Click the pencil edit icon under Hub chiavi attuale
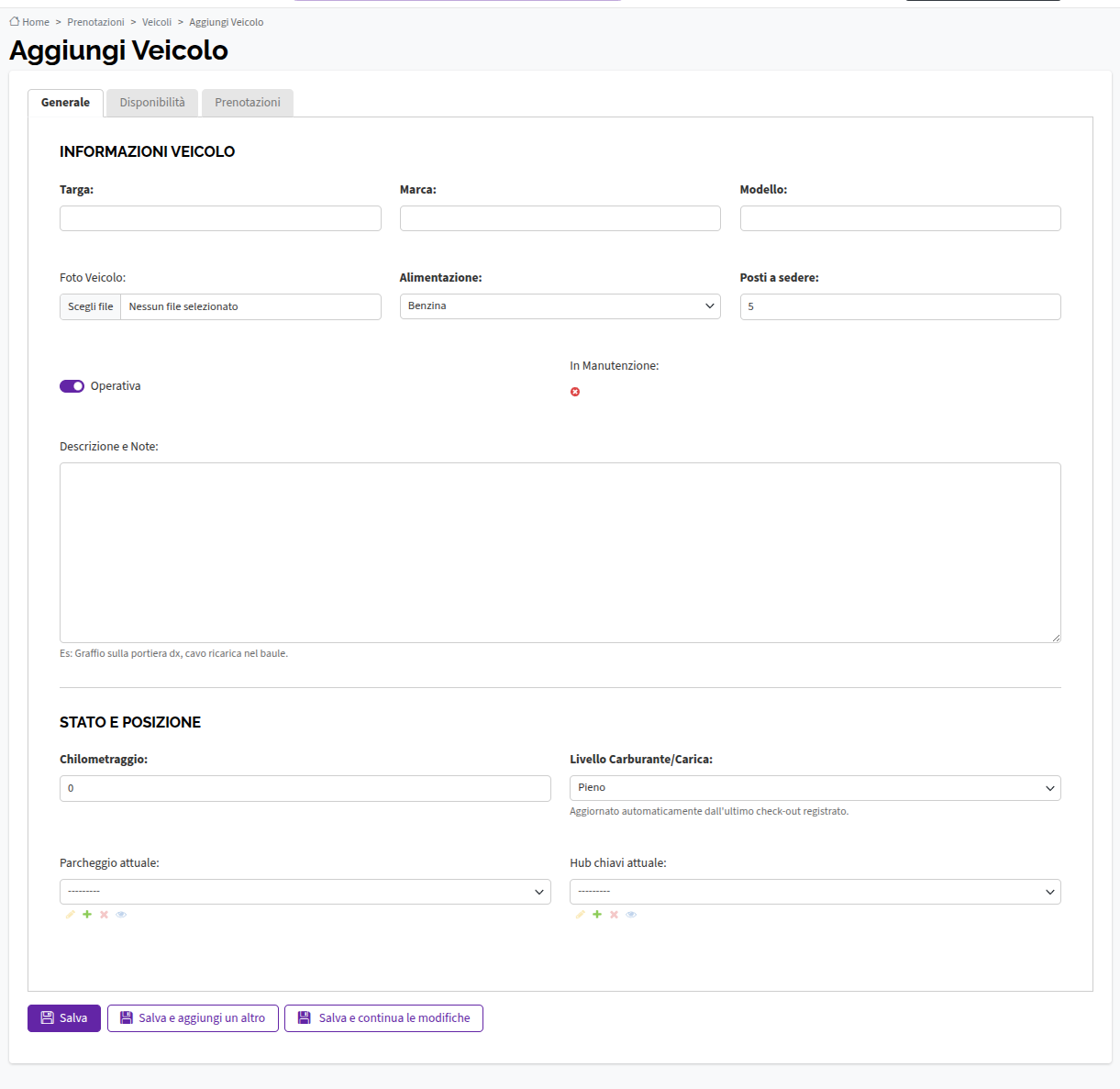The image size is (1120, 1089). [x=580, y=915]
